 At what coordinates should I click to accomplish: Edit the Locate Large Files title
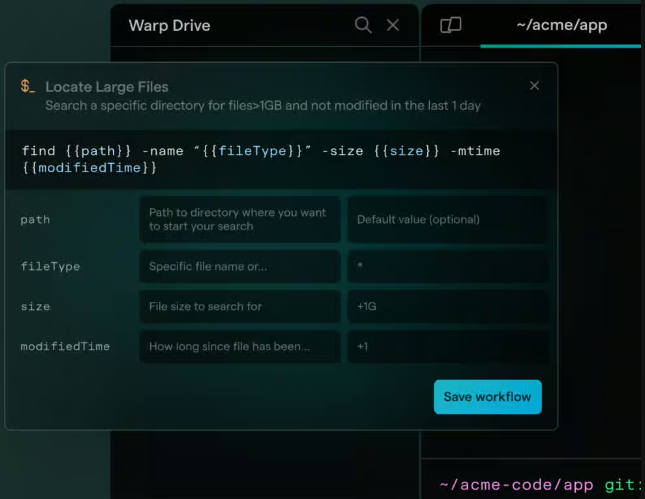point(107,87)
